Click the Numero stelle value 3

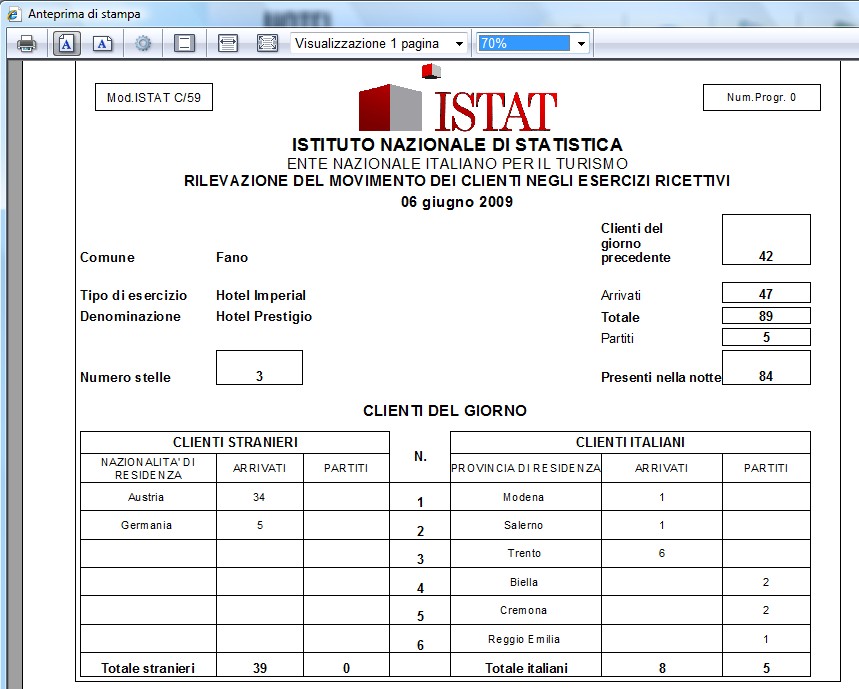coord(259,376)
